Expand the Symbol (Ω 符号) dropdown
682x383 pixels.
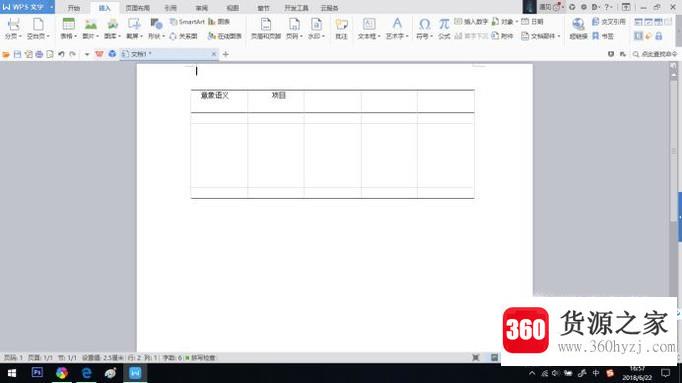point(431,37)
